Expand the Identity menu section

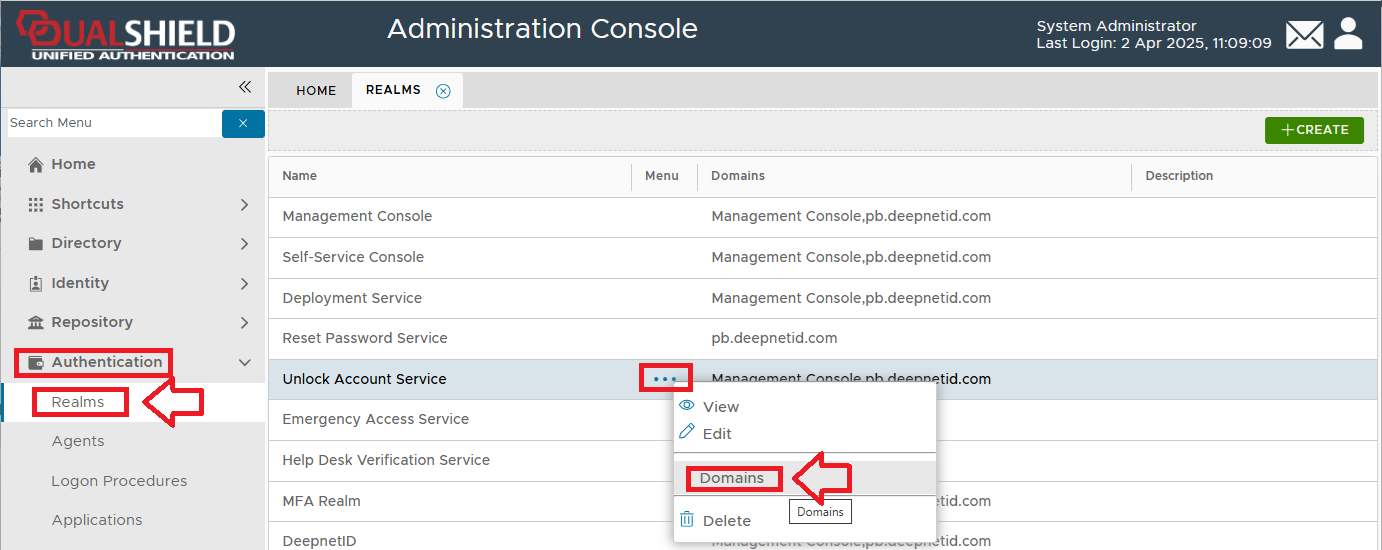pos(80,283)
